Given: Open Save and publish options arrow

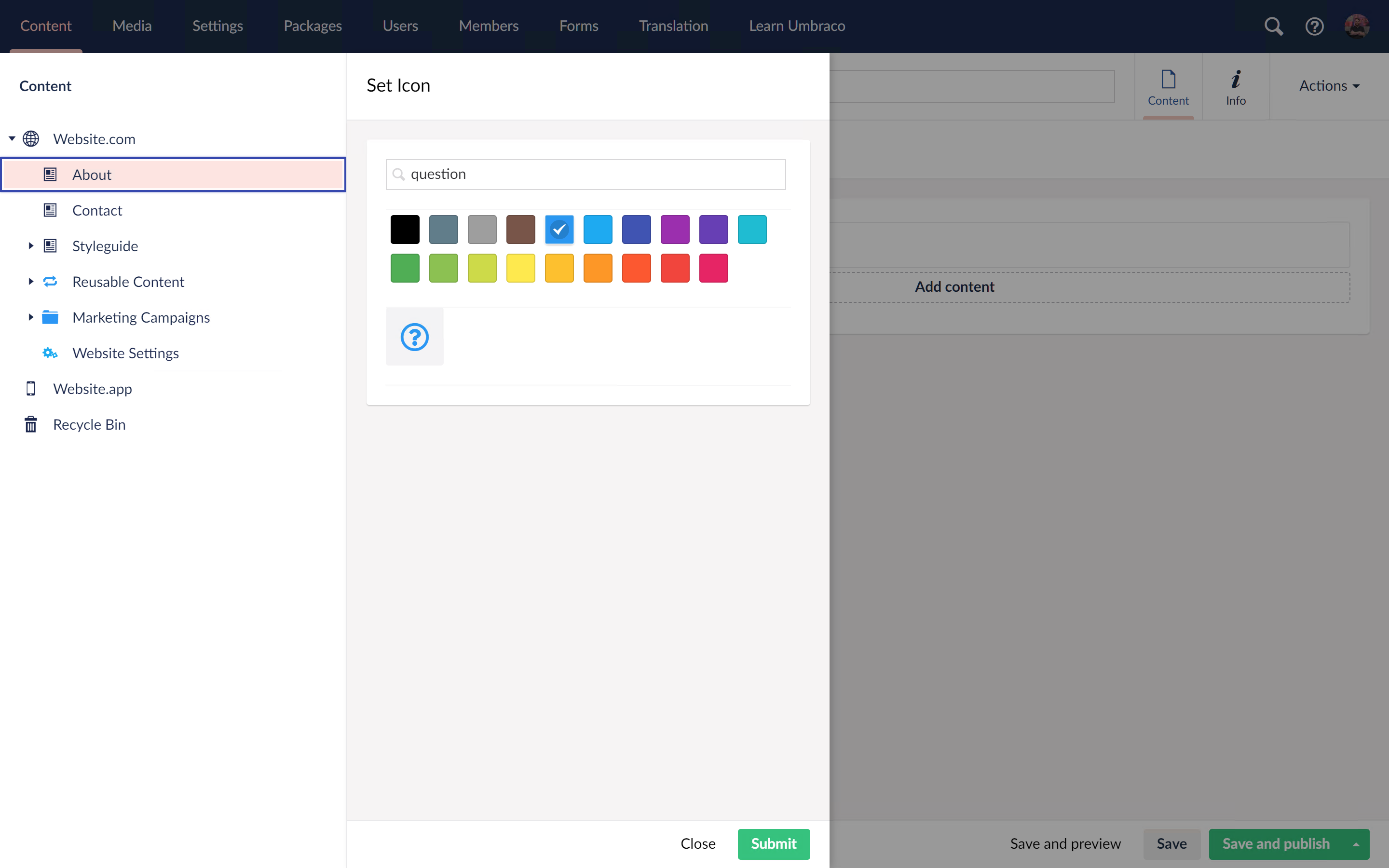Looking at the screenshot, I should (1356, 844).
